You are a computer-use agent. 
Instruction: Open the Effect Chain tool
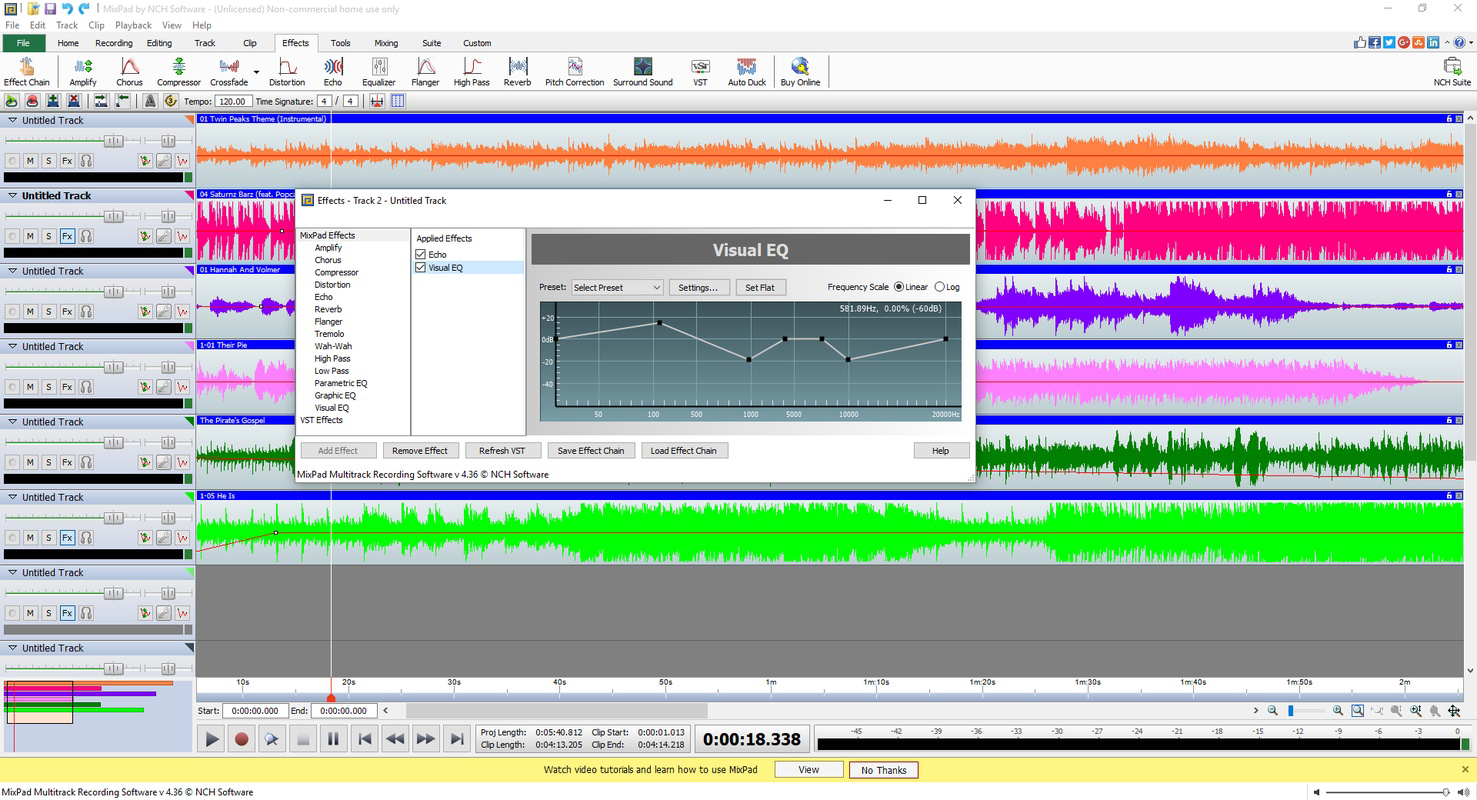point(26,71)
